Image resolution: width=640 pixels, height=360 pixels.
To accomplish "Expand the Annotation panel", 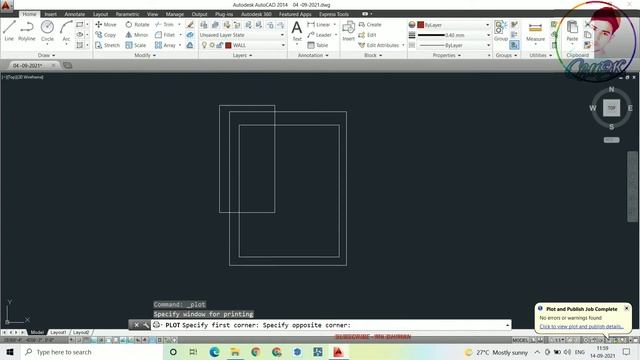I will (x=313, y=55).
